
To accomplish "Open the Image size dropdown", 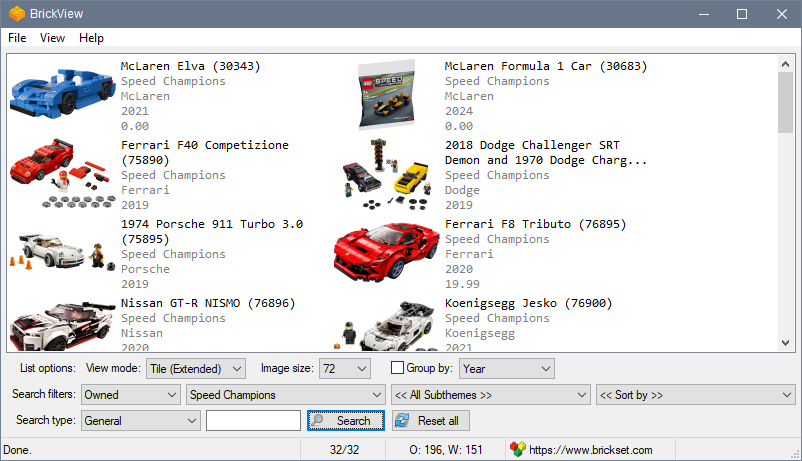I will [344, 369].
